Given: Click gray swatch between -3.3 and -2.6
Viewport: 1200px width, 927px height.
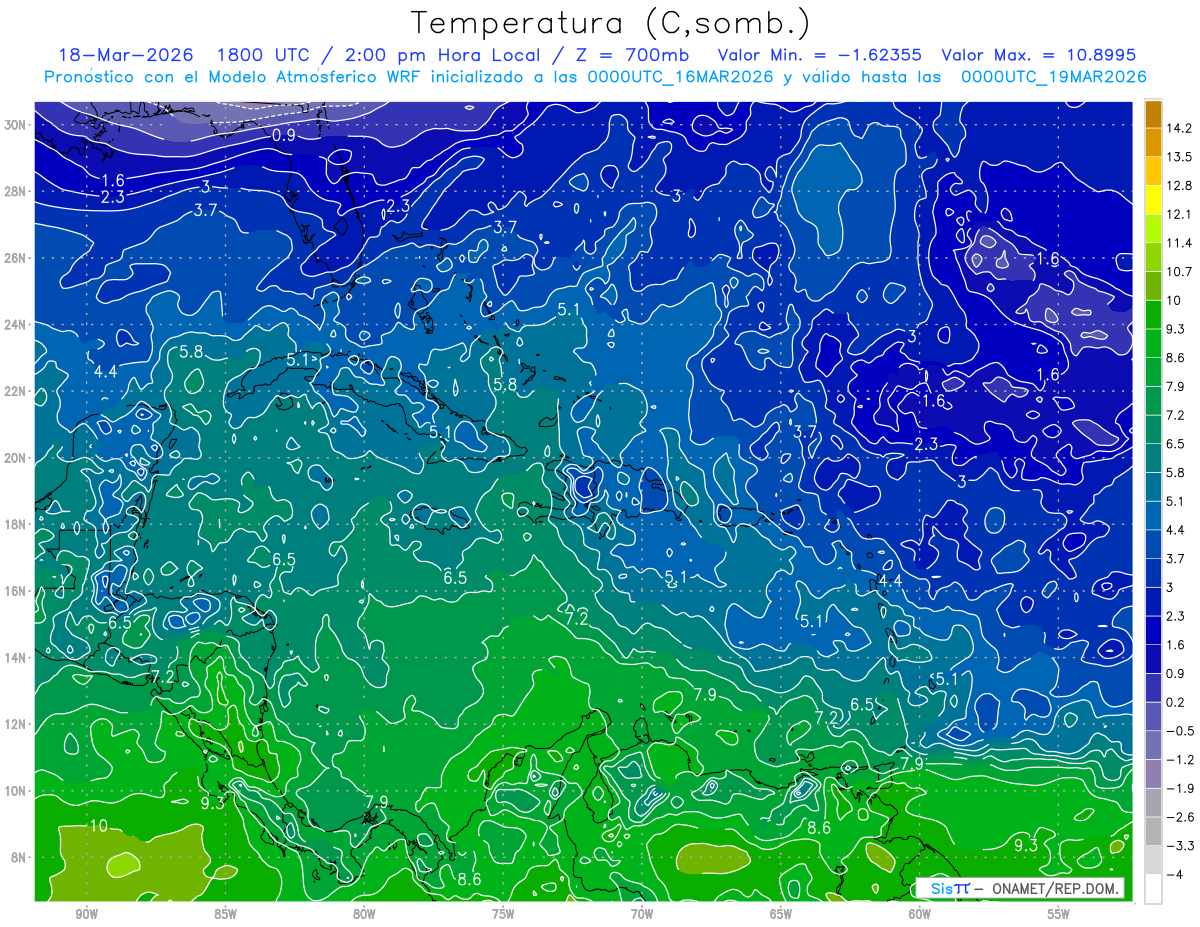Looking at the screenshot, I should tap(1153, 831).
